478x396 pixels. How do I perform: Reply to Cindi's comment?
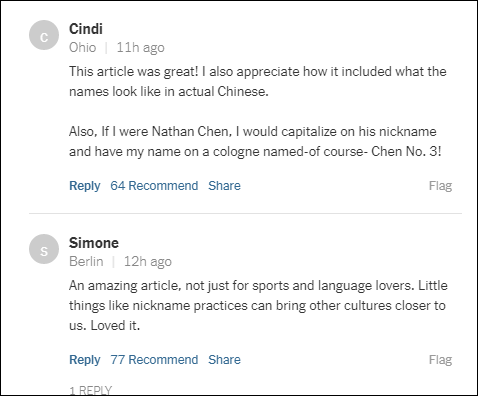85,186
